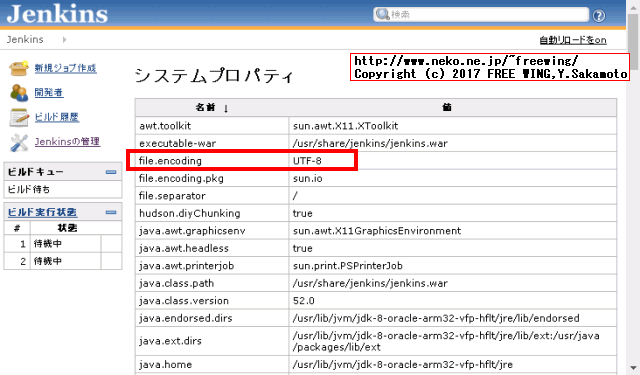Open 新規ジョブ作成 link

click(x=65, y=68)
